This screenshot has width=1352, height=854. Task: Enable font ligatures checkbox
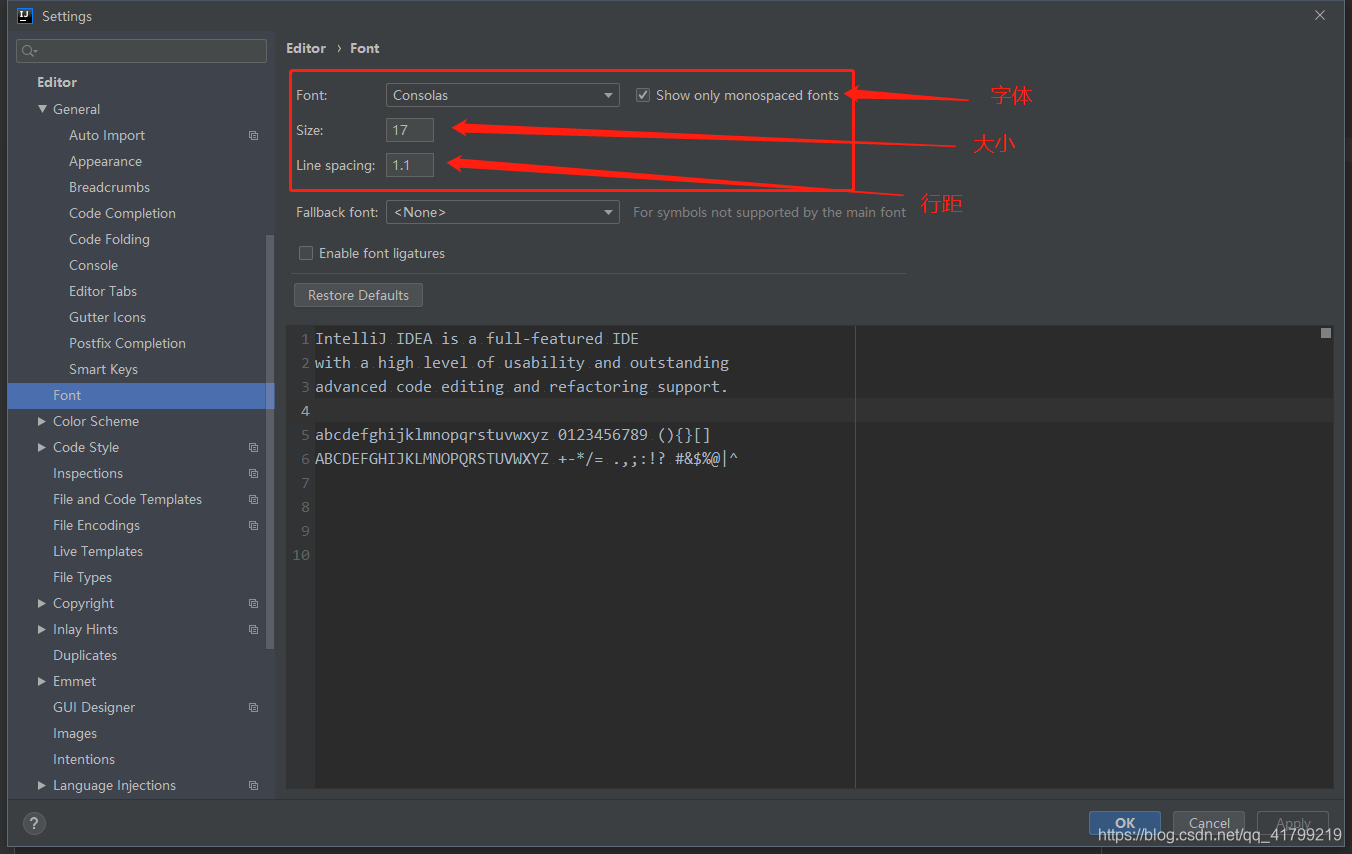pos(306,253)
